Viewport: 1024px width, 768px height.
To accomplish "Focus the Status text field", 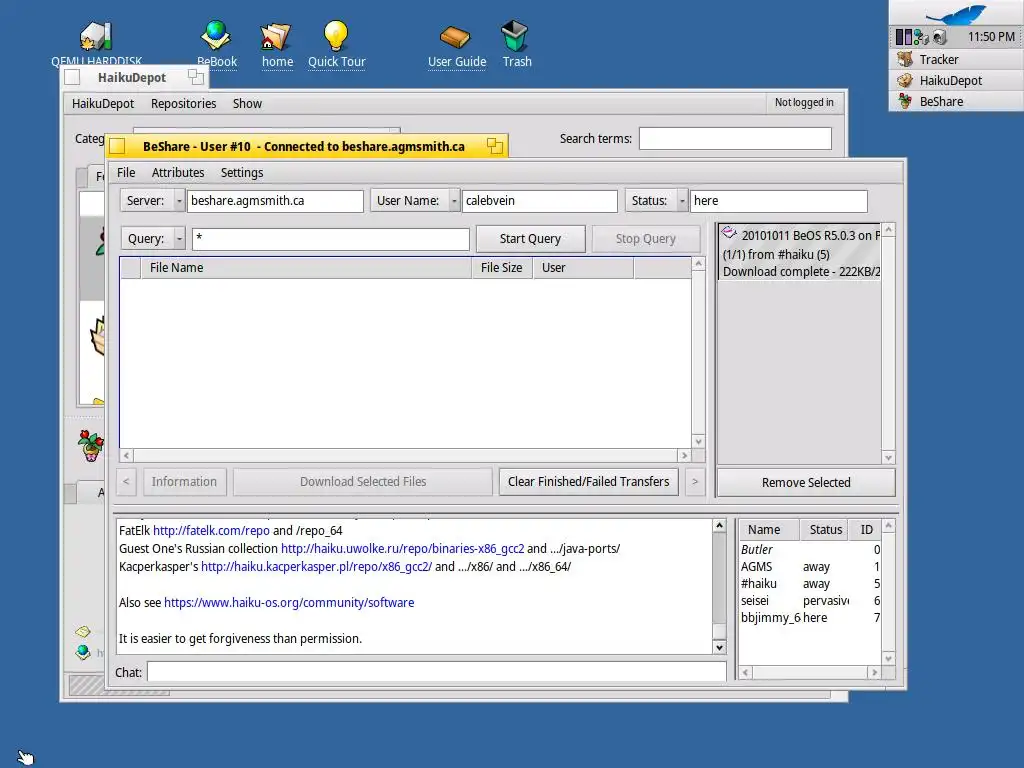I will click(778, 200).
